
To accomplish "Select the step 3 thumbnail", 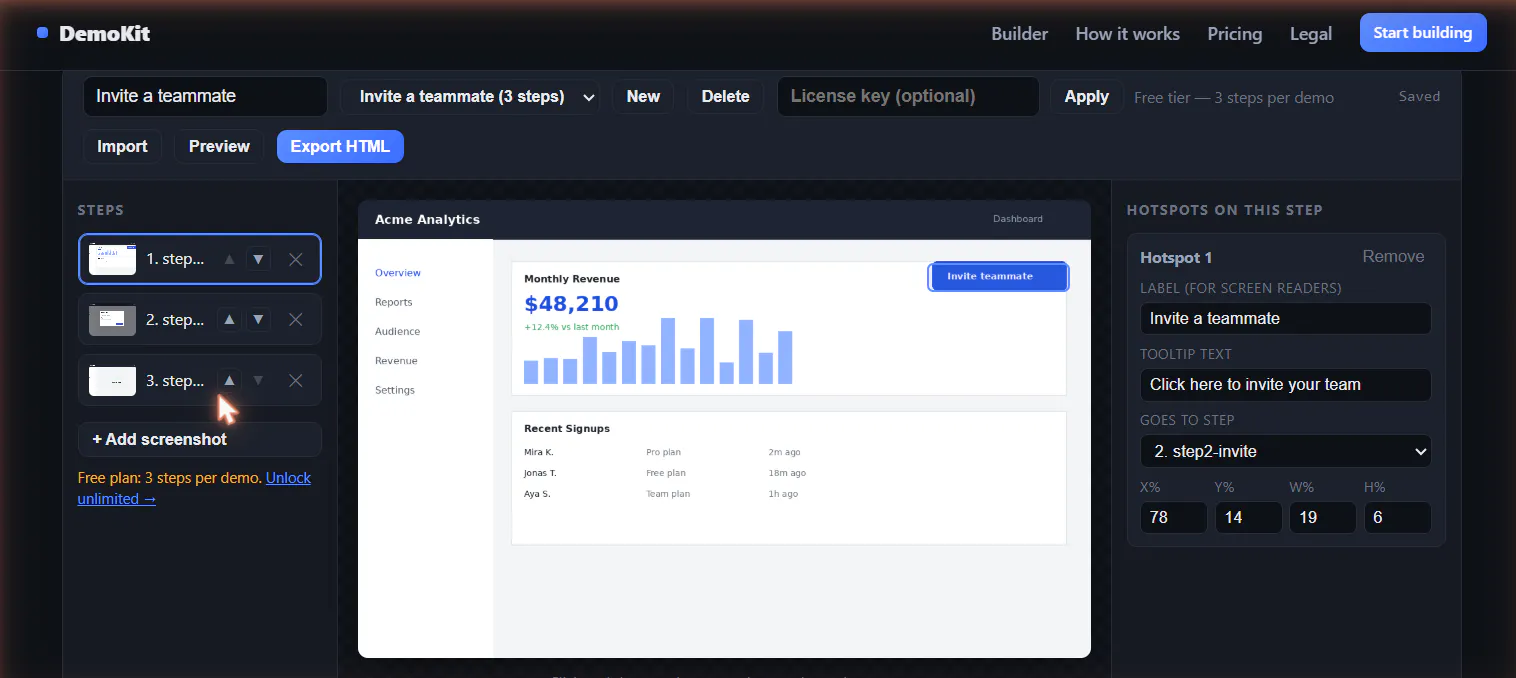I will pos(112,380).
